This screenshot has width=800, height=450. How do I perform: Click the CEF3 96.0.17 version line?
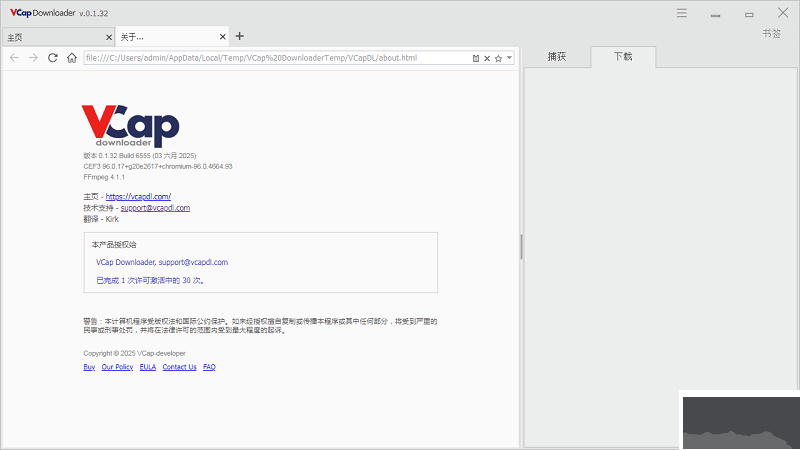pyautogui.click(x=158, y=166)
